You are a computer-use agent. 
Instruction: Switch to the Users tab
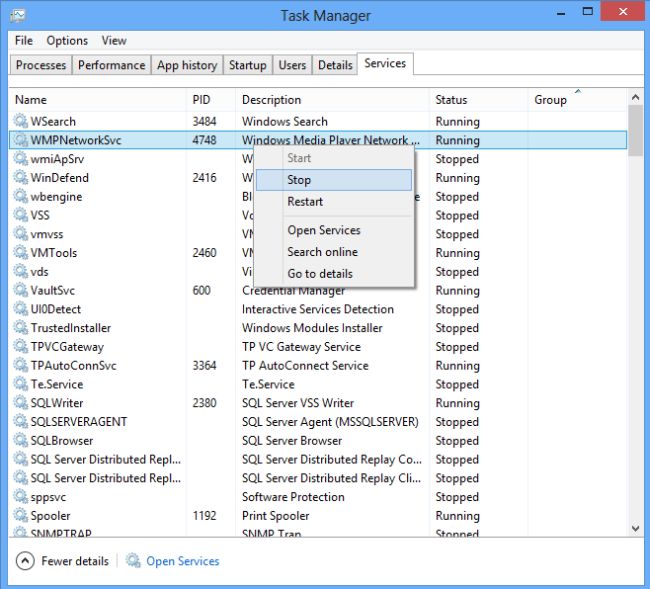pos(292,65)
